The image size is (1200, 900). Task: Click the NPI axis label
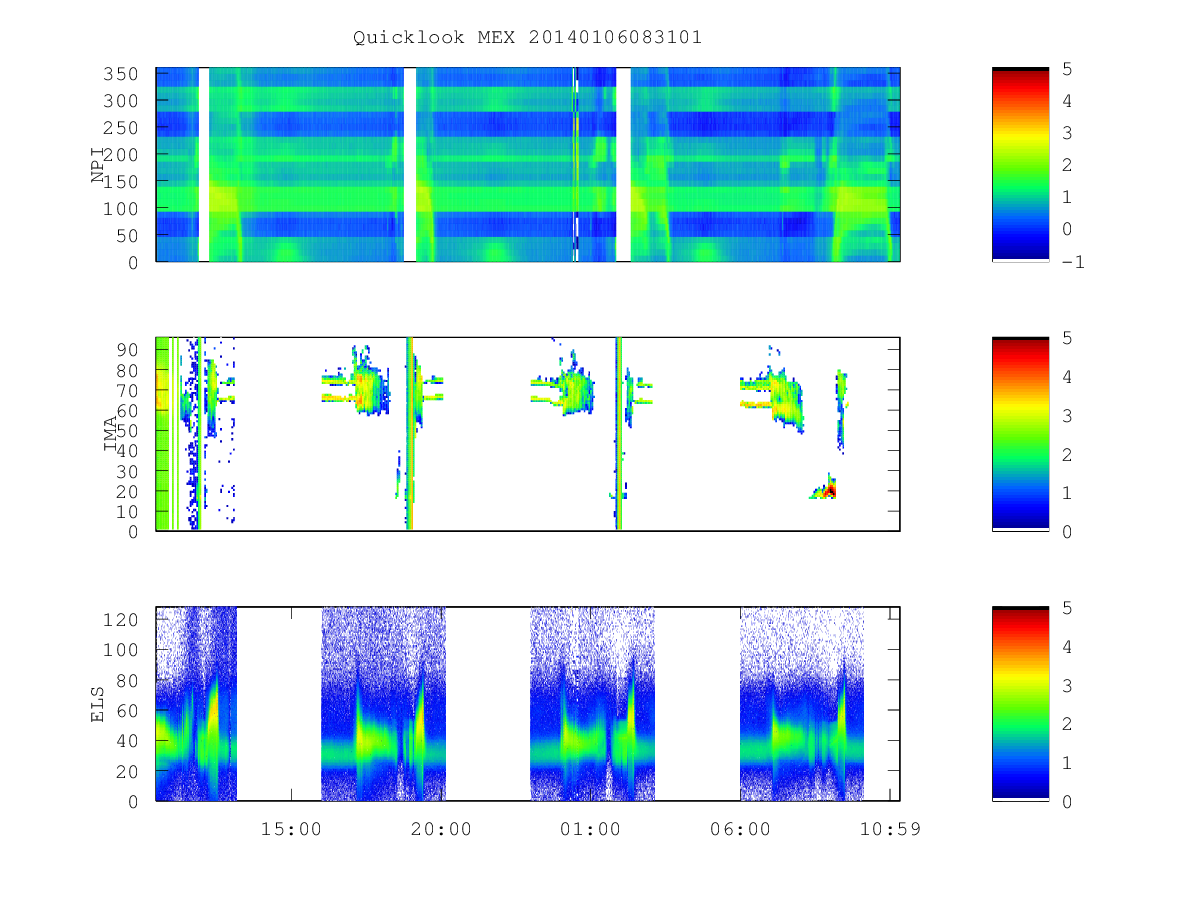(98, 165)
